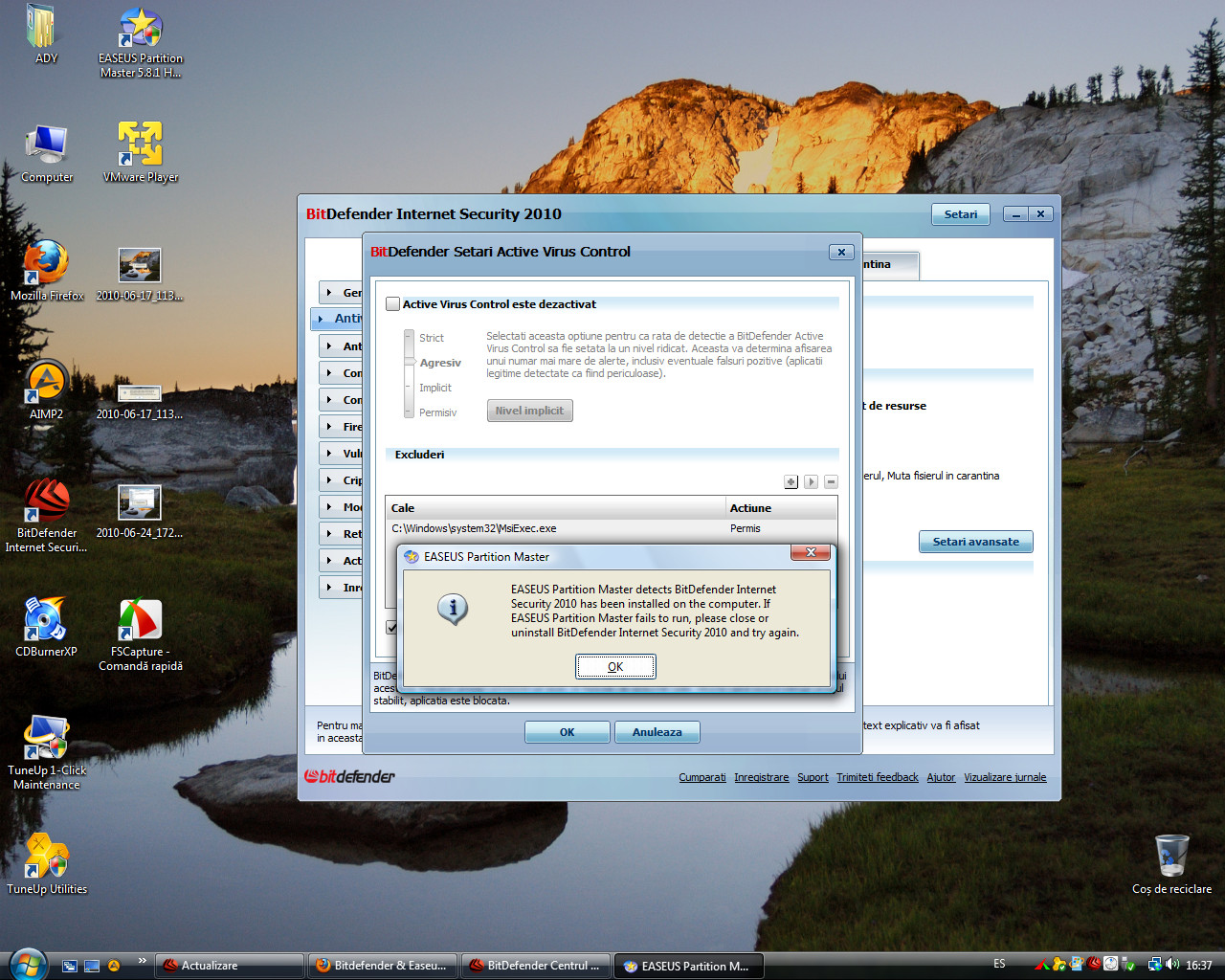Open the Inregistrare link
This screenshot has height=980, width=1225.
[762, 777]
